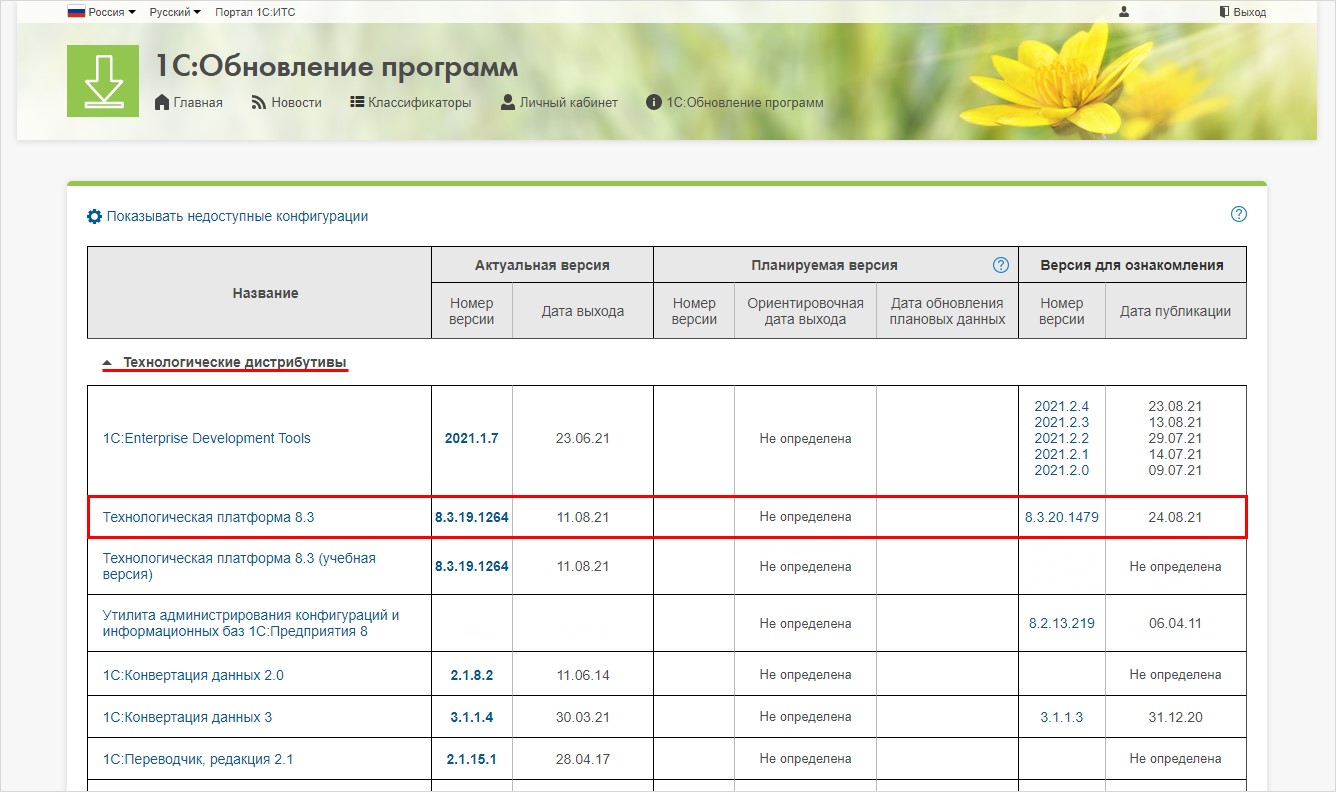This screenshot has width=1336, height=792.
Task: Open 1С:Обновление программ info menu item
Action: 735,102
